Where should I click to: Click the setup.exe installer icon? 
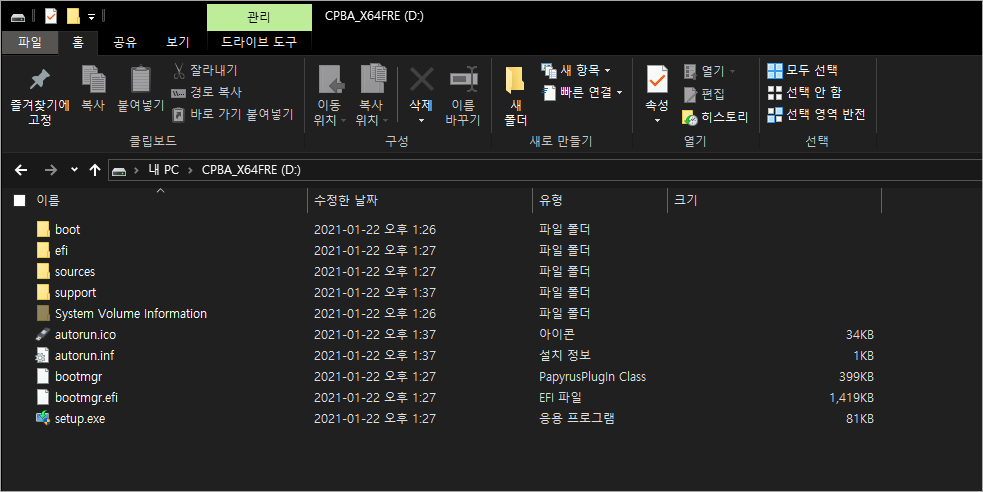pyautogui.click(x=43, y=418)
